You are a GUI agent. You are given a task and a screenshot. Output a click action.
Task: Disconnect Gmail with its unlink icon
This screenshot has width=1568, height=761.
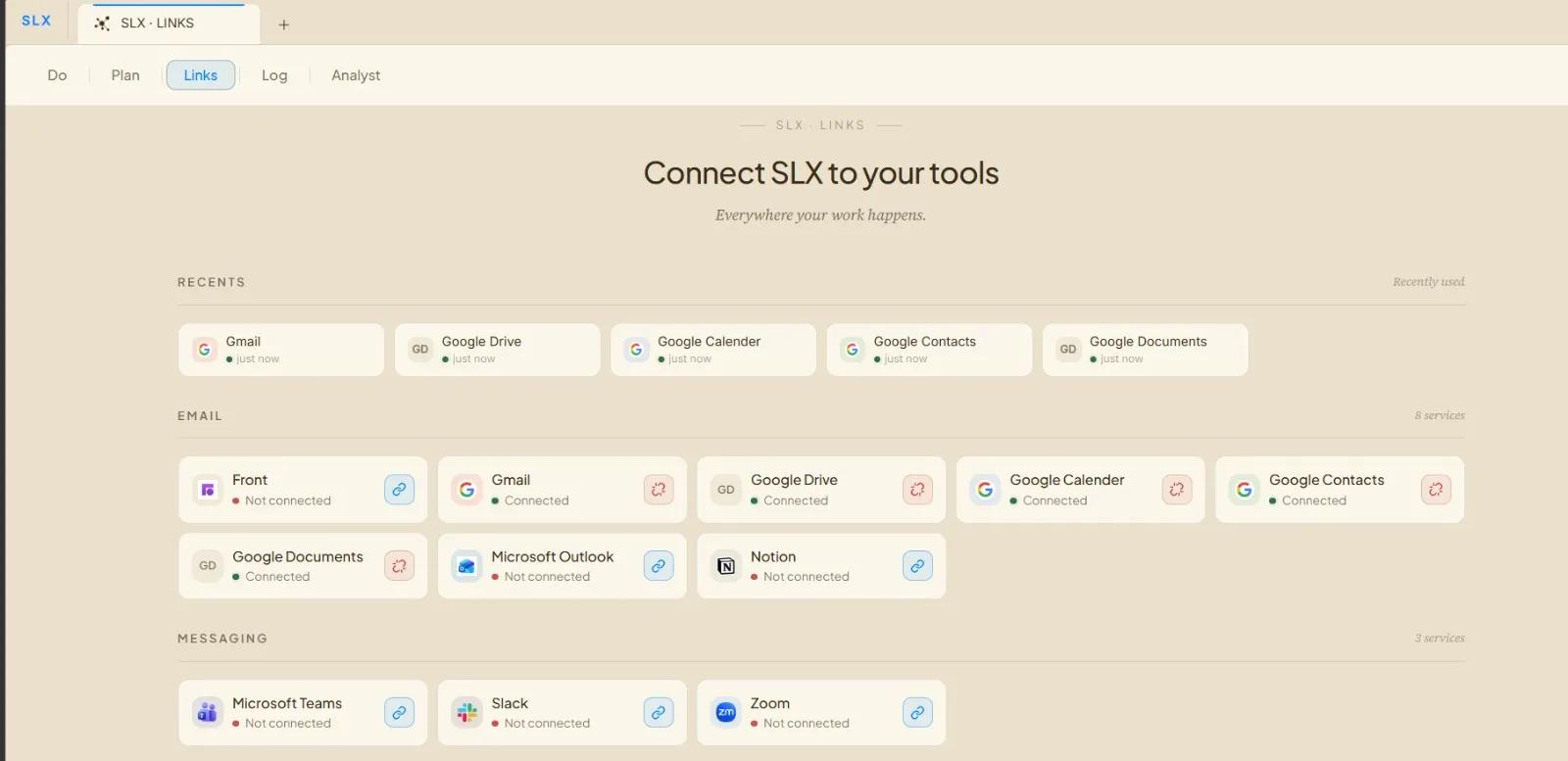[659, 489]
